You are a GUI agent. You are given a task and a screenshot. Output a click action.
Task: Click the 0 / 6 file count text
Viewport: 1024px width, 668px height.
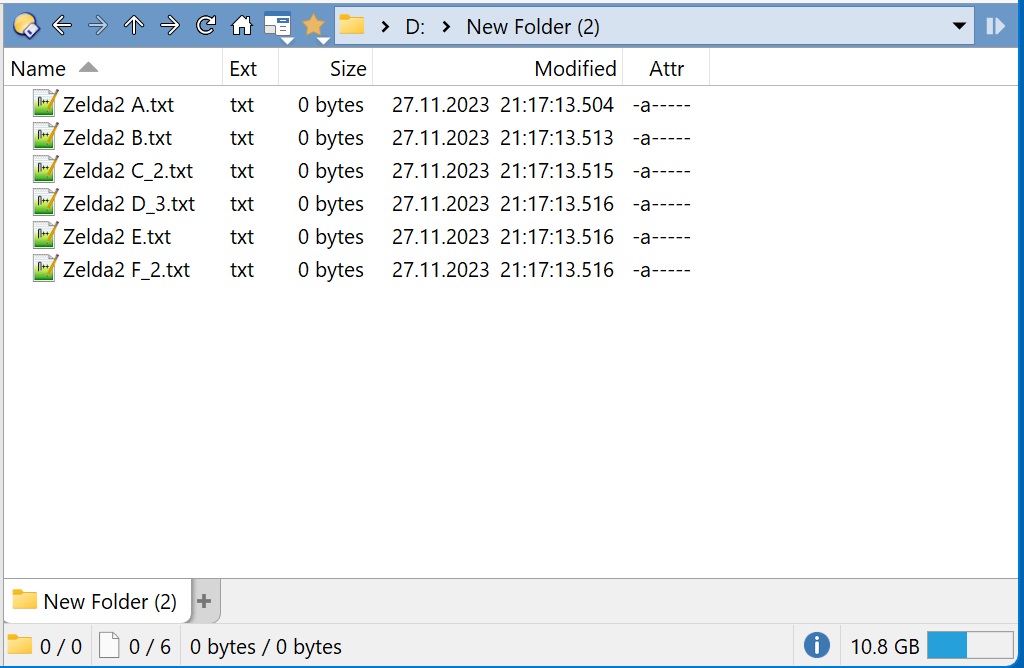150,646
